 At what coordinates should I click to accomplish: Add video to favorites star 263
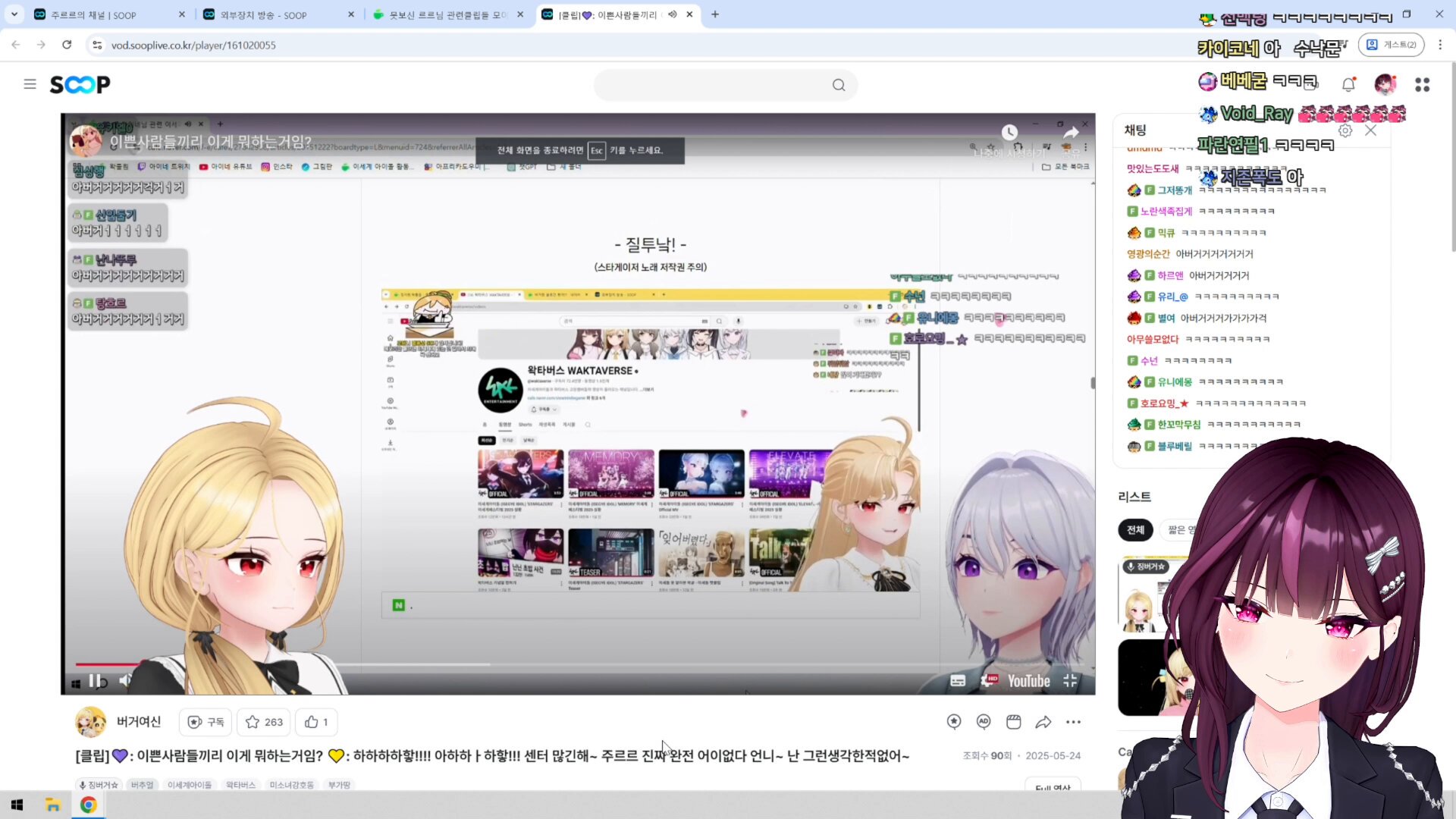264,722
